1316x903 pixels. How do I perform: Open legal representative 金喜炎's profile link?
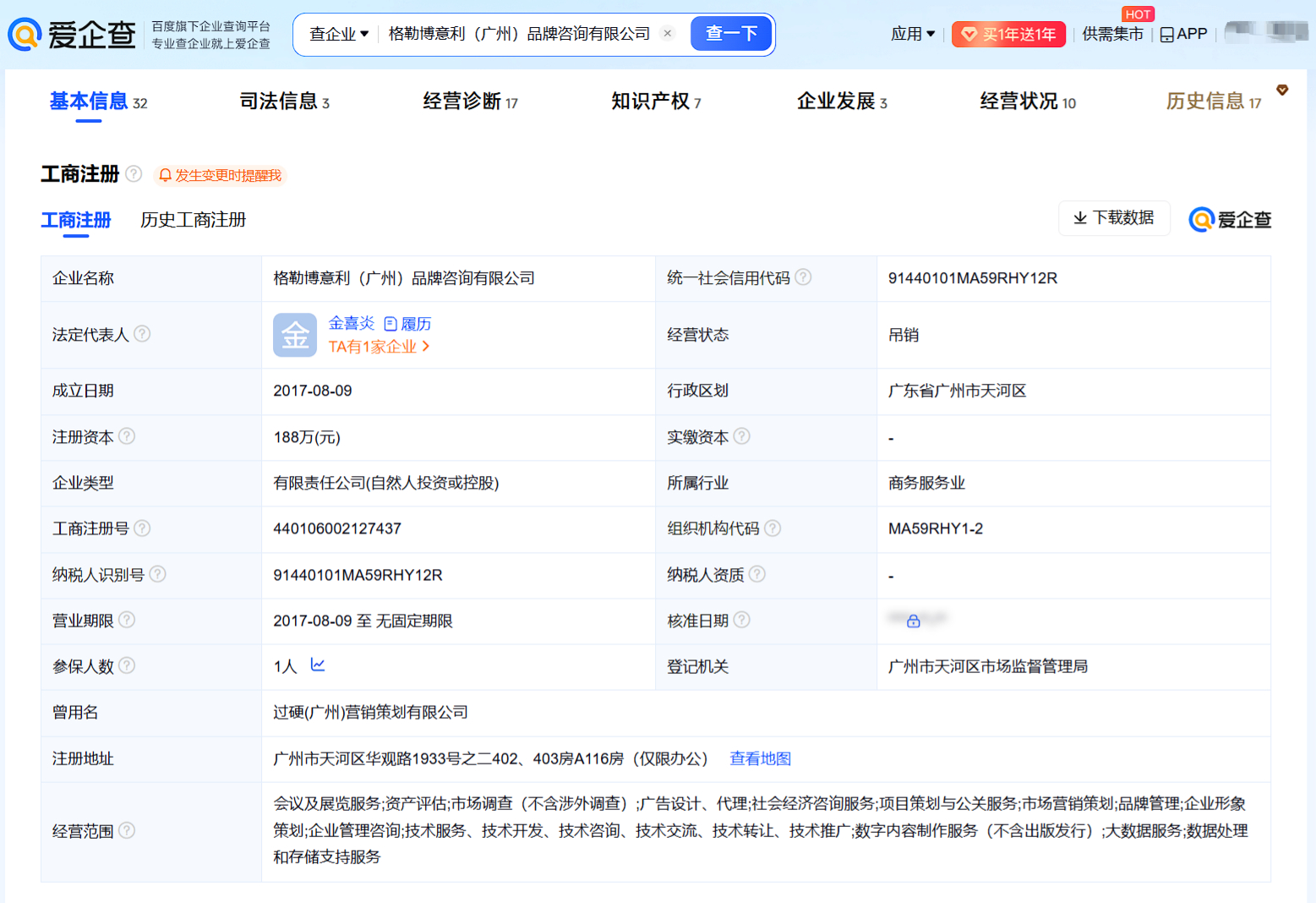pyautogui.click(x=352, y=324)
